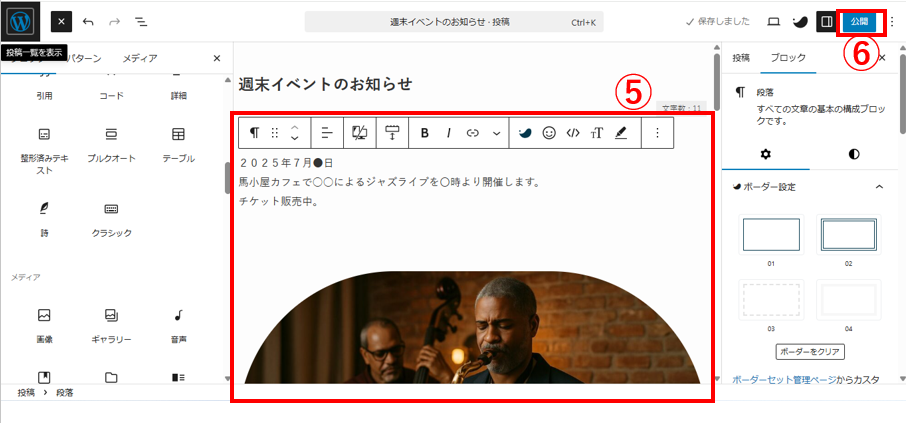Open the font size tool

coord(597,133)
